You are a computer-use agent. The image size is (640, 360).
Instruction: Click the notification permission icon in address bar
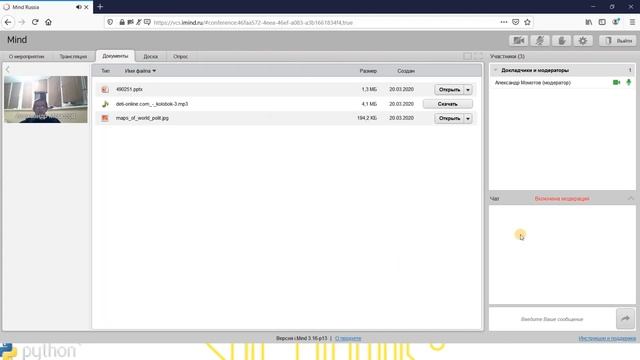point(147,22)
